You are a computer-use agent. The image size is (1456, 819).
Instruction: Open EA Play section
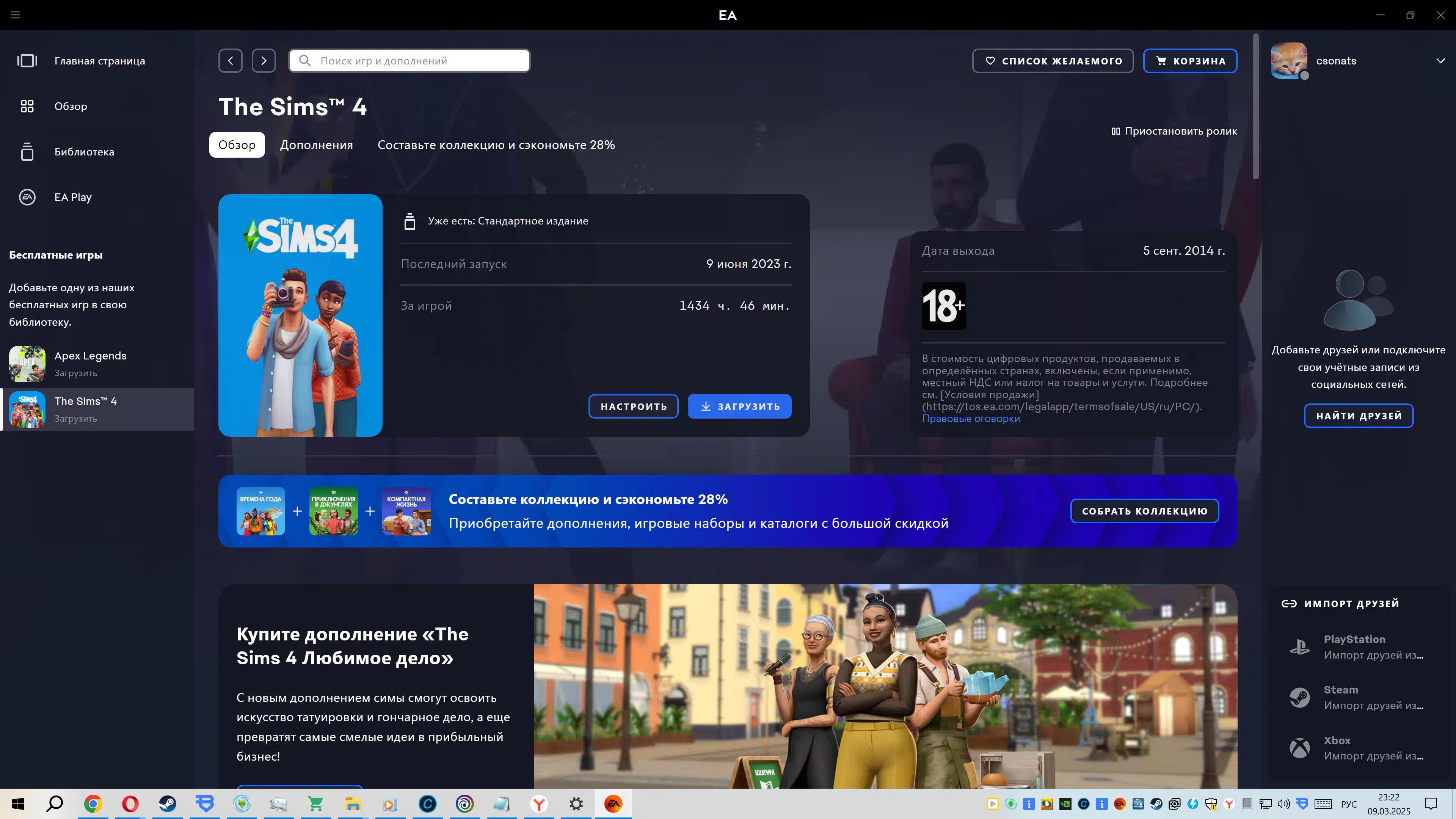pyautogui.click(x=97, y=197)
